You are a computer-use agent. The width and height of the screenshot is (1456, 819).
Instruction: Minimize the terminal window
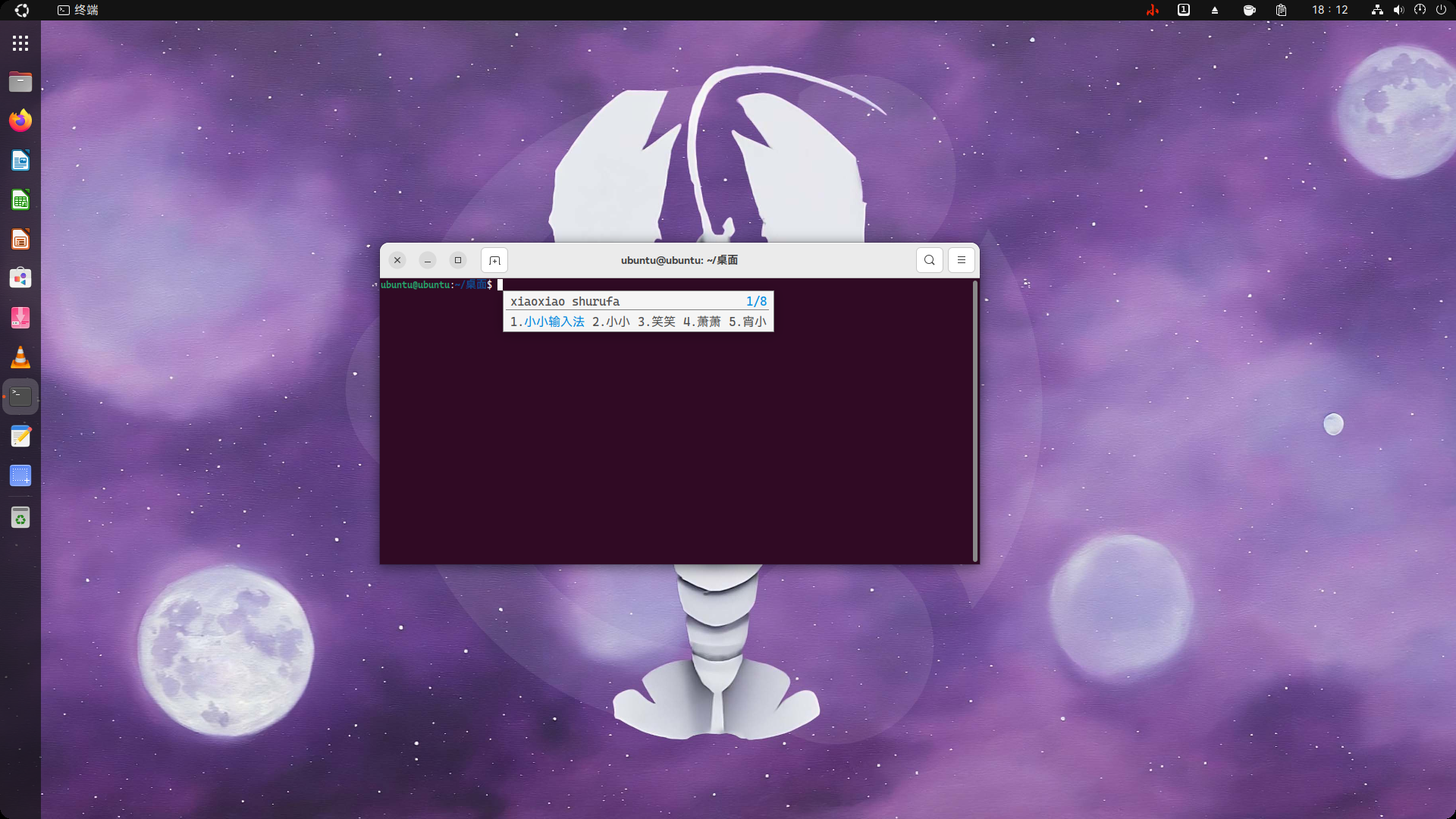click(x=428, y=260)
